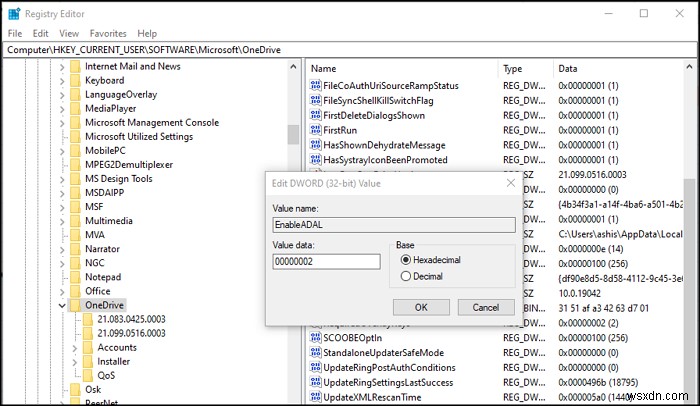
Task: Expand the Office registry key
Action: (x=62, y=292)
